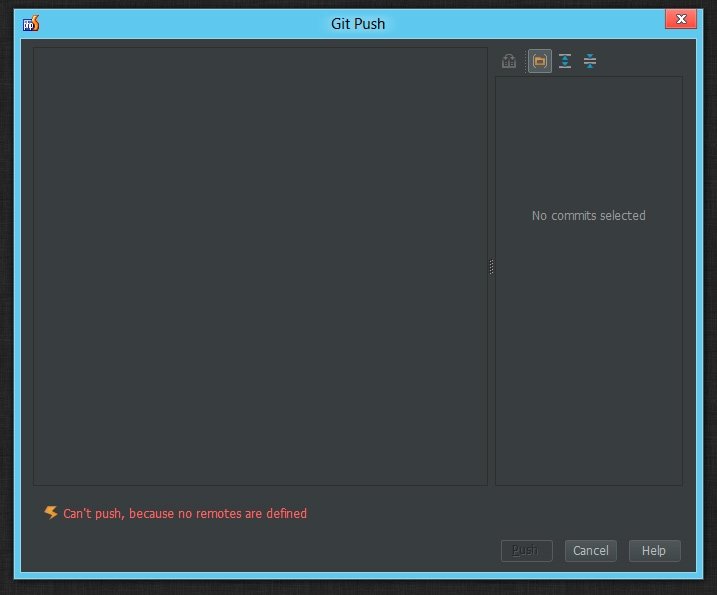Click the 'No commits selected' text

click(x=589, y=215)
